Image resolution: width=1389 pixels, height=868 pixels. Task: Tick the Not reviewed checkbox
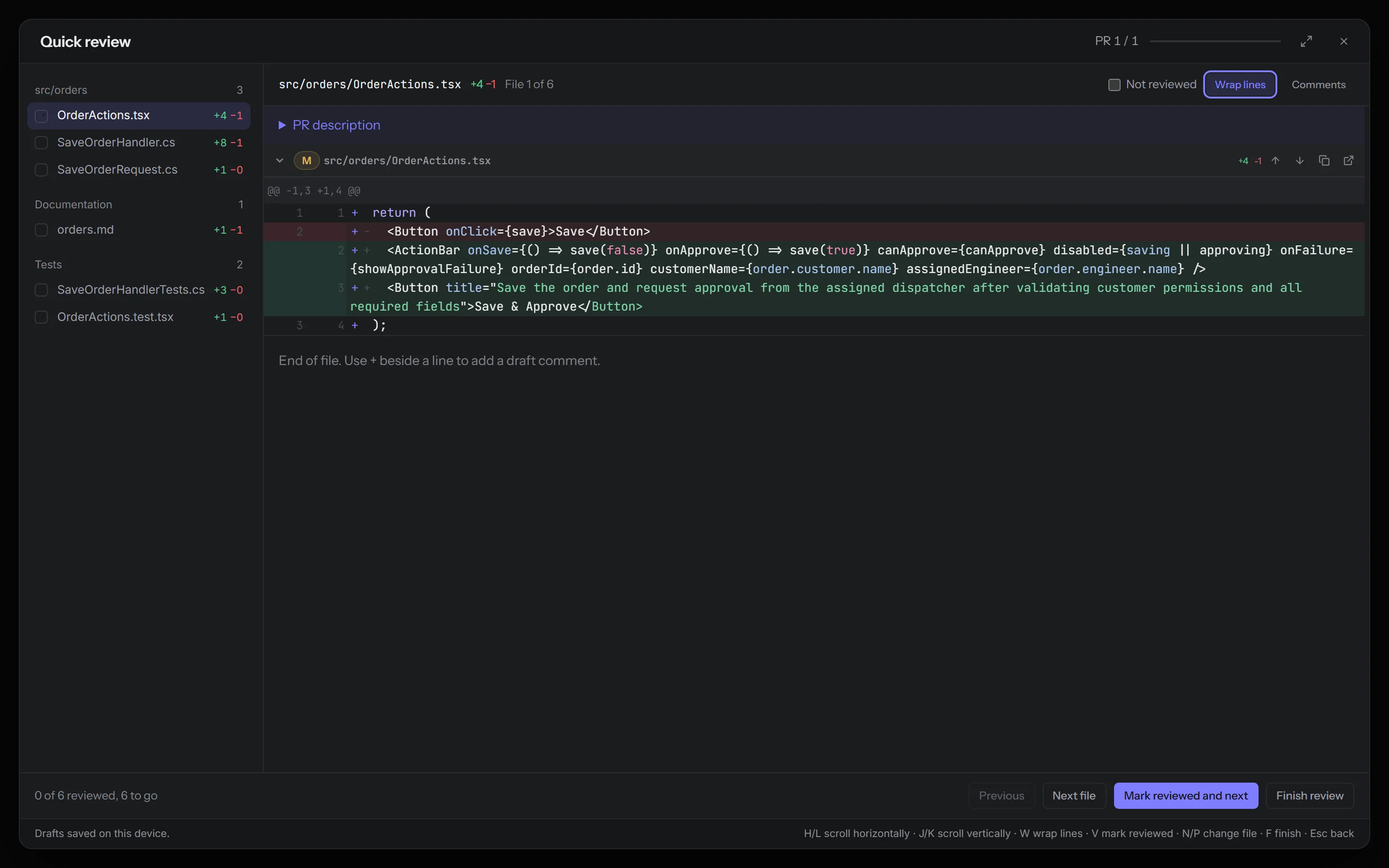pos(1114,85)
